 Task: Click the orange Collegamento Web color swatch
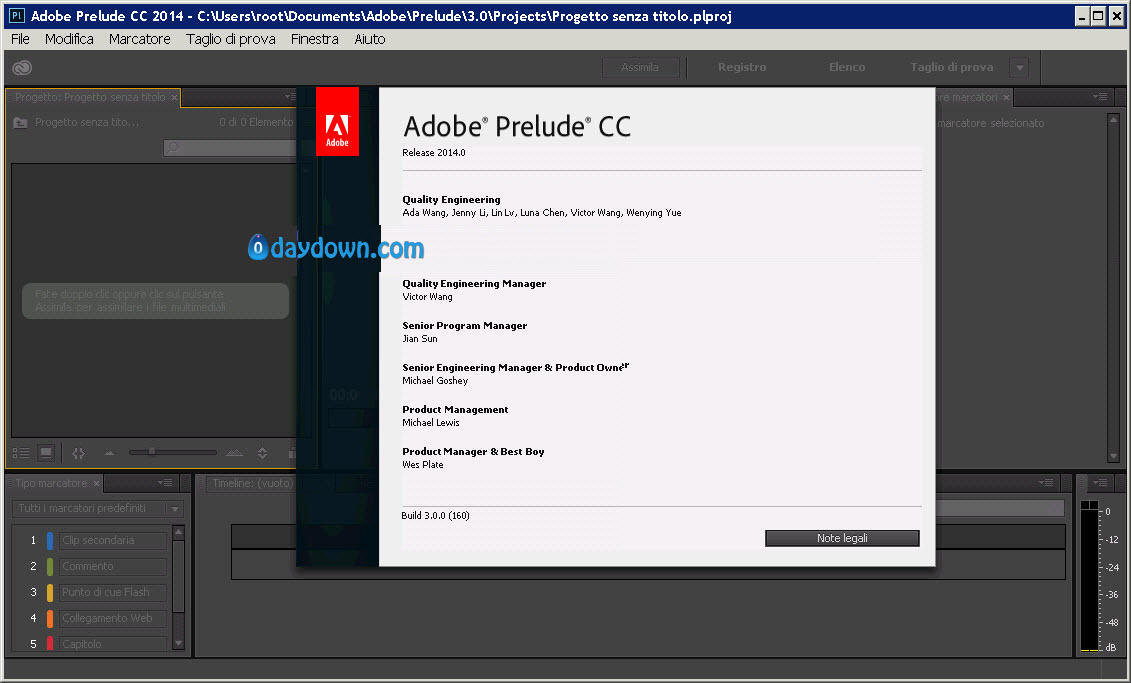(x=50, y=618)
